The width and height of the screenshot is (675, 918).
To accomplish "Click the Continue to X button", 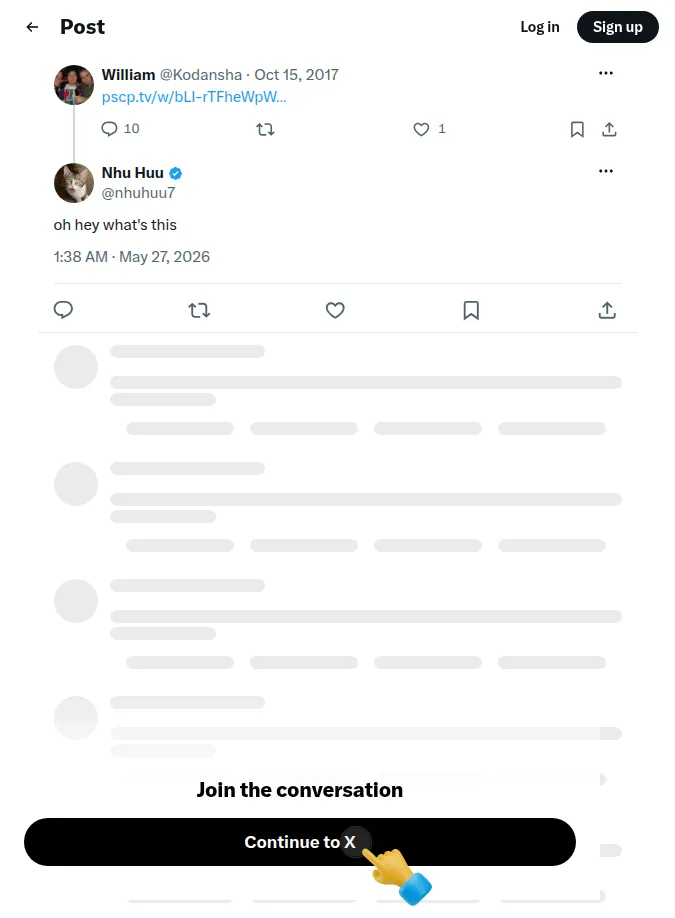I will (x=300, y=842).
